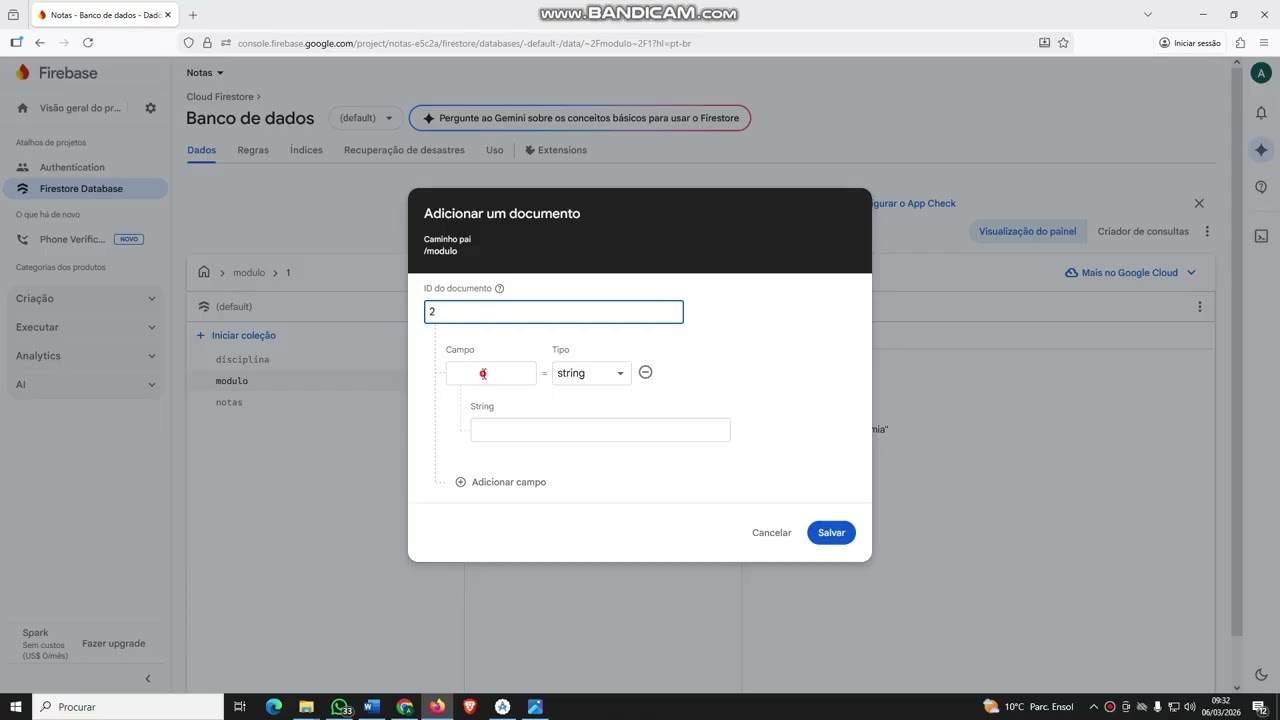
Task: Click Iniciar coleção
Action: click(x=236, y=336)
